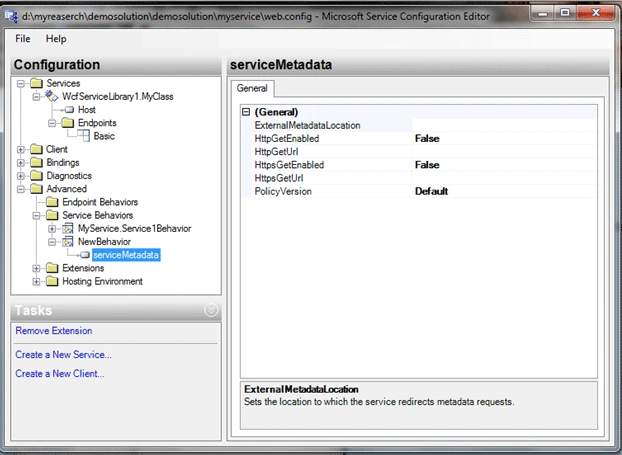Click the application icon in title bar
Screen dimensions: 622x455
(x=11, y=16)
